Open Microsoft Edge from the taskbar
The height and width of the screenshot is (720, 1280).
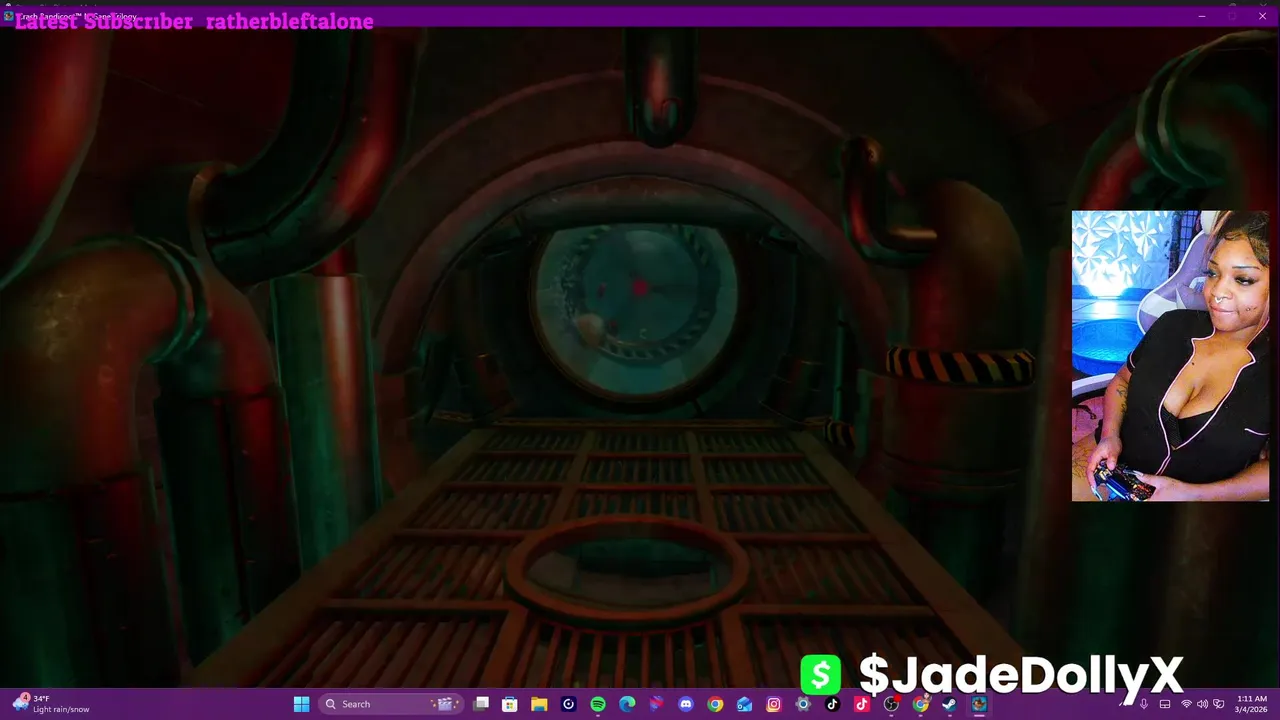(x=627, y=704)
